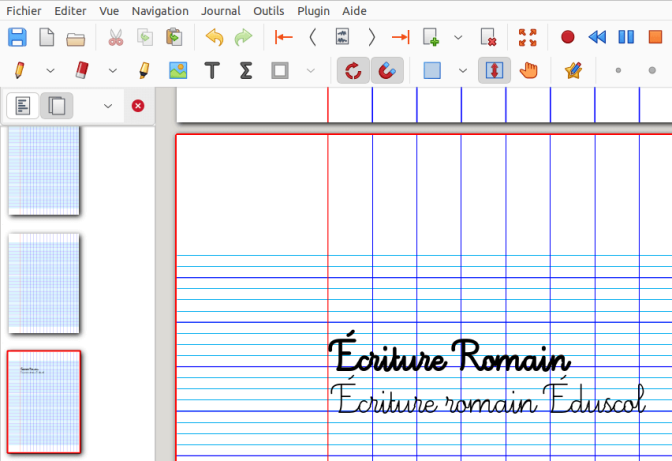
Task: Toggle grid snapping magnet
Action: coord(387,70)
